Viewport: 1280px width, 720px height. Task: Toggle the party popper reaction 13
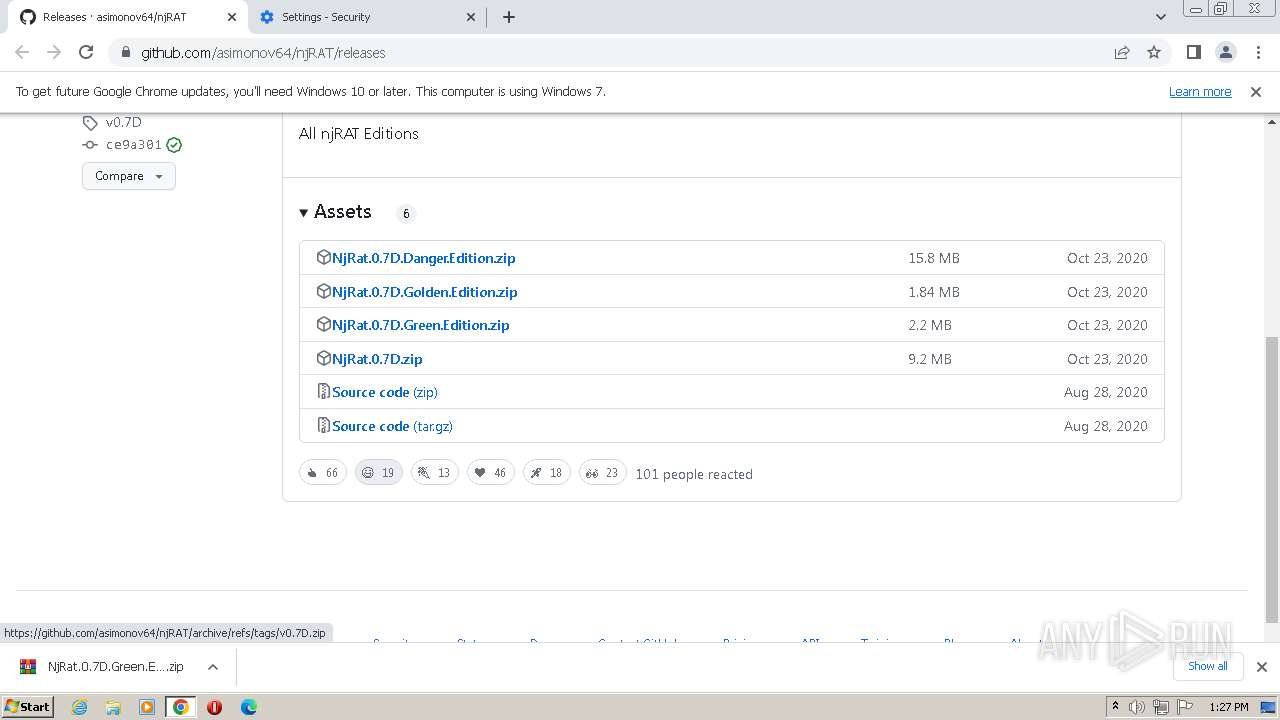pos(435,473)
